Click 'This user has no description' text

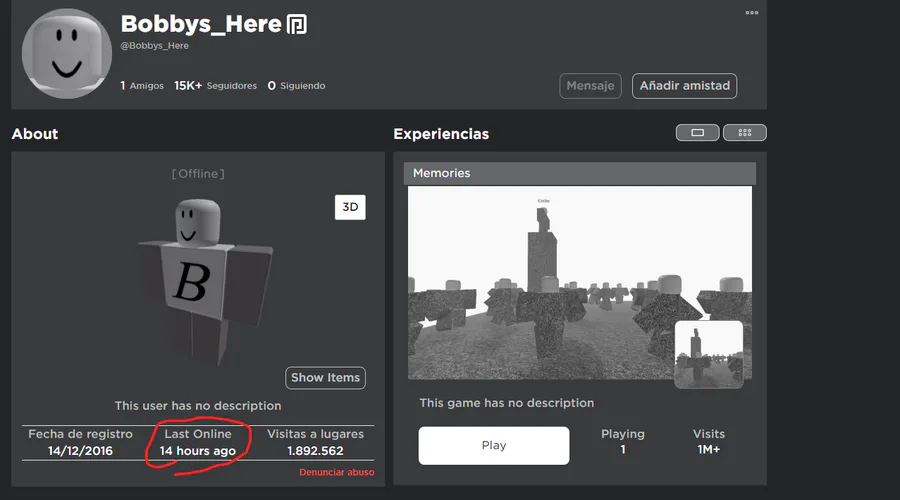tap(198, 406)
